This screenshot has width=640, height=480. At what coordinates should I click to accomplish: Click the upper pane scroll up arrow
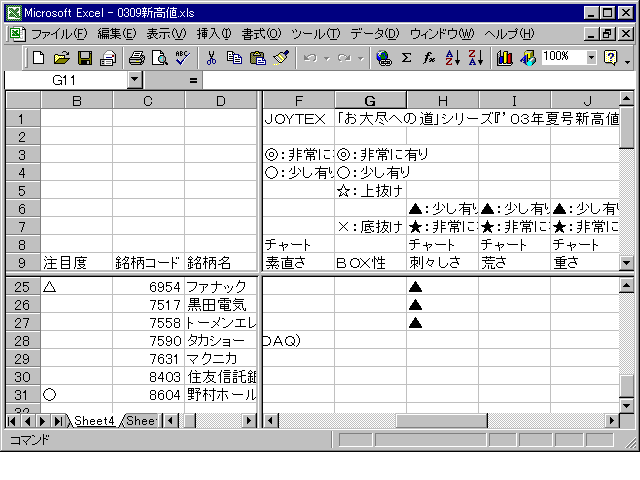[626, 98]
